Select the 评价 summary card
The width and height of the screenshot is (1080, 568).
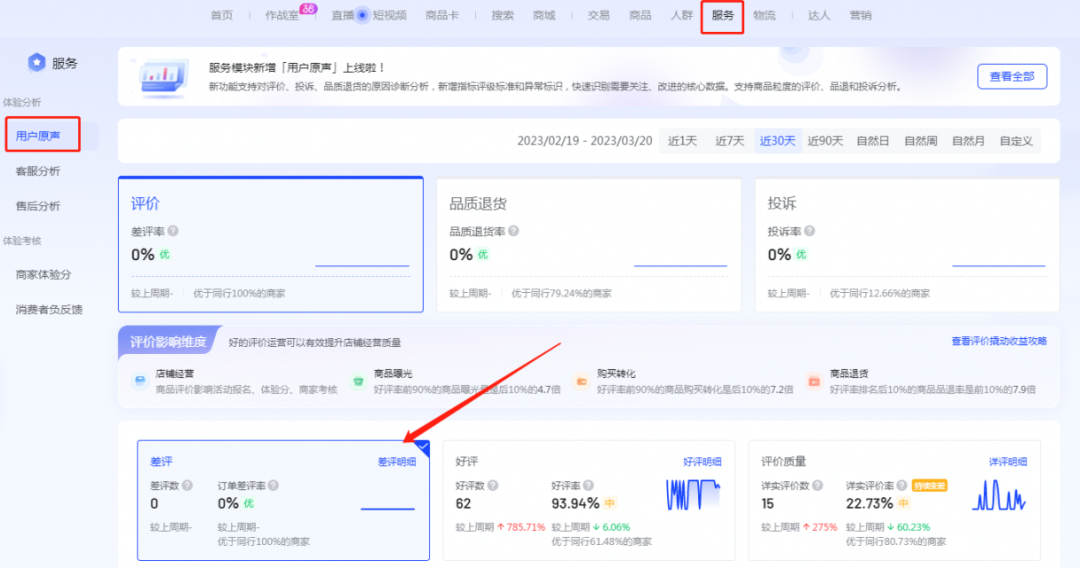click(x=271, y=244)
